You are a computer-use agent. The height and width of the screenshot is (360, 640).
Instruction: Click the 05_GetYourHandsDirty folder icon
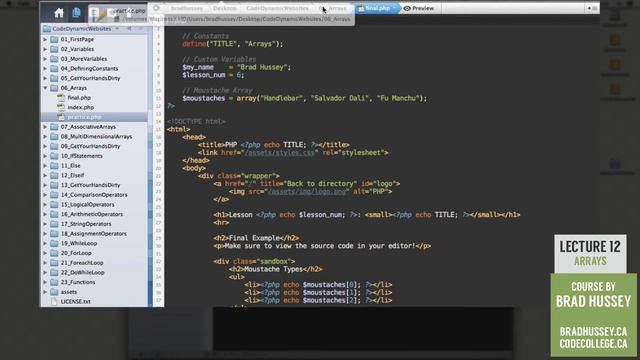point(54,78)
